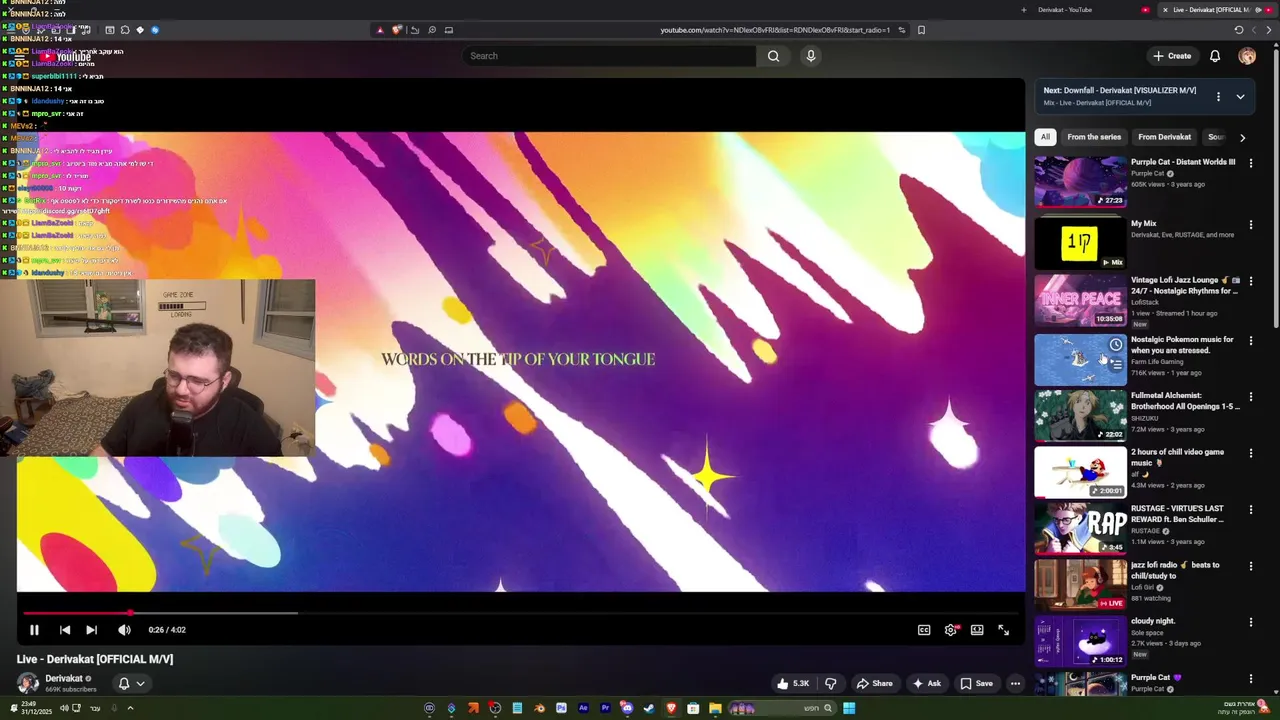
Task: Click the YouTube URL in address bar
Action: (x=775, y=30)
